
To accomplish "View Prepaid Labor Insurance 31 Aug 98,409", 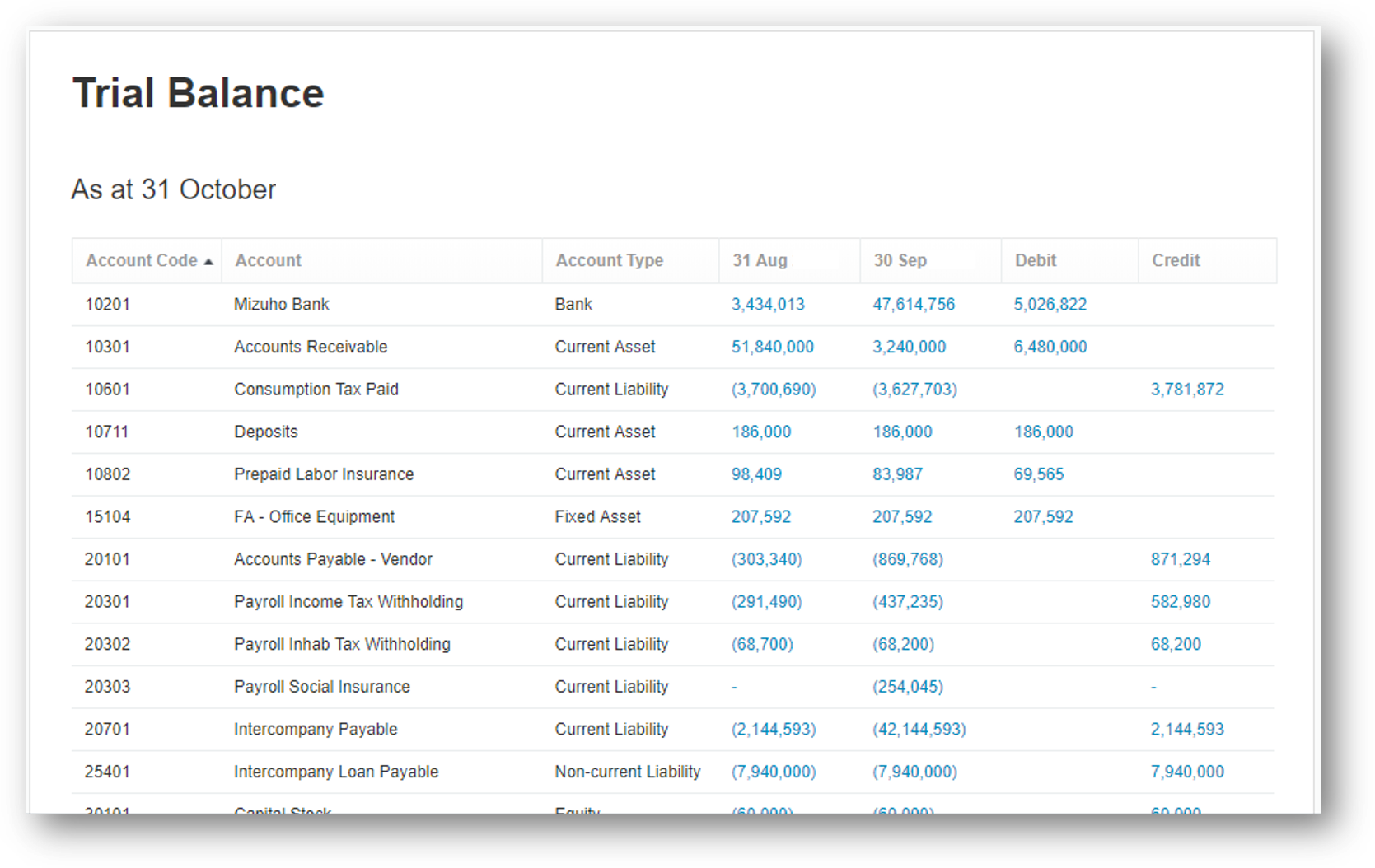I will click(x=756, y=474).
